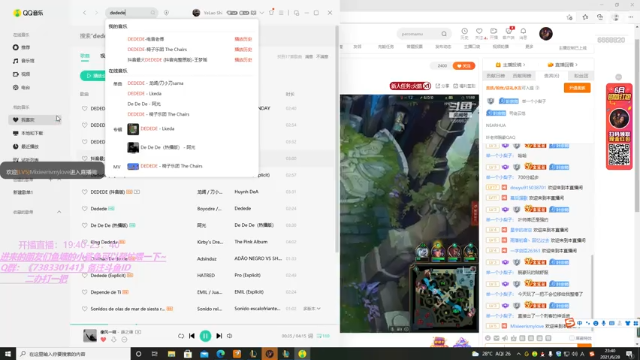Open the green play queue icon
This screenshot has width=640, height=360.
323,336
